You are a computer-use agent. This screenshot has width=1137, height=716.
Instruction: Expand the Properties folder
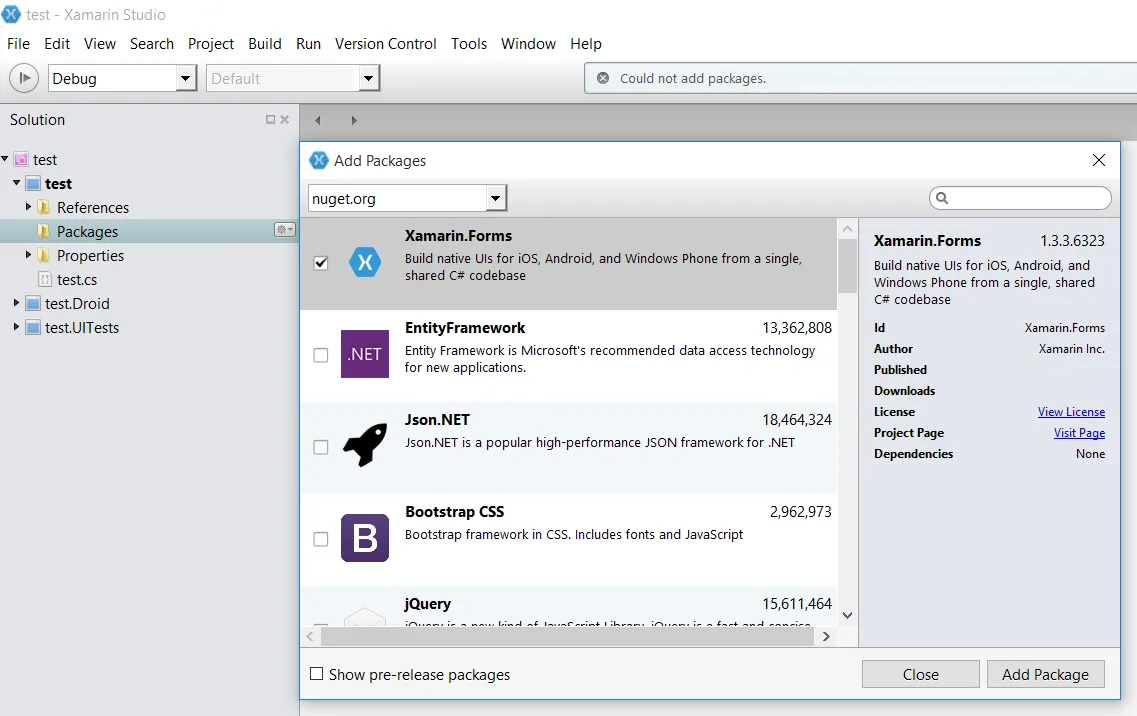coord(28,255)
